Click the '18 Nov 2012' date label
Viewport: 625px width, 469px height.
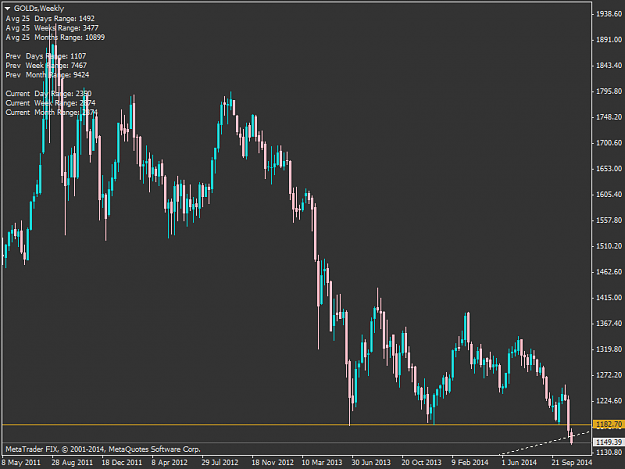click(272, 463)
